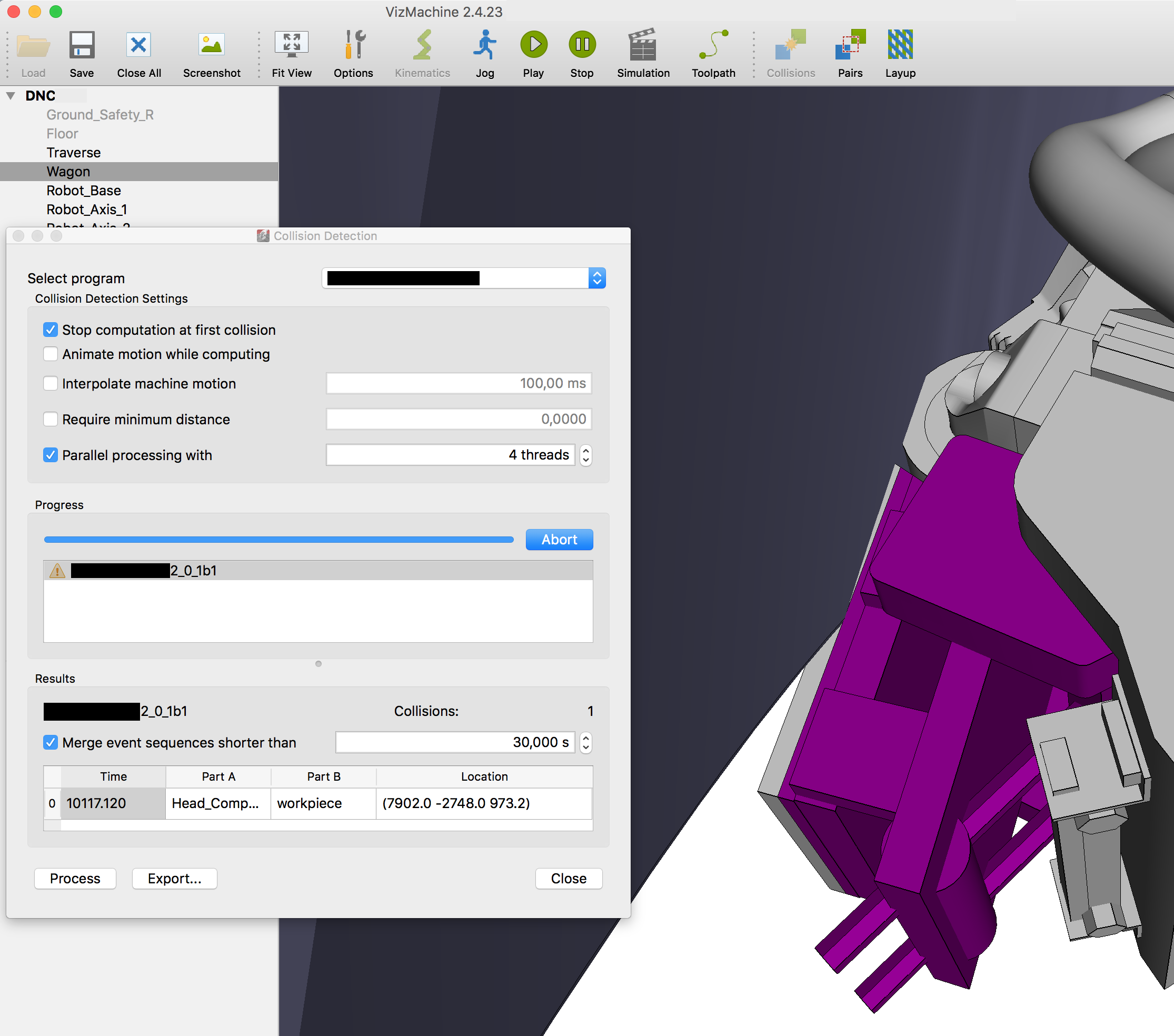Image resolution: width=1174 pixels, height=1036 pixels.
Task: Click the Close All icon
Action: tap(138, 45)
